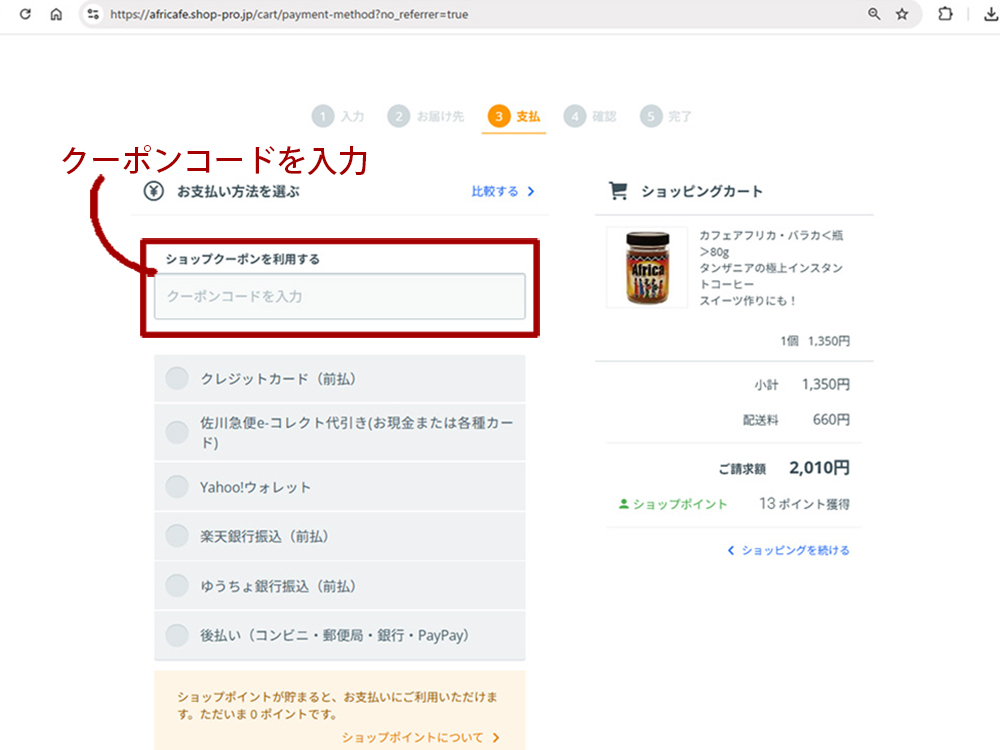The image size is (1000, 750).
Task: Click the browser home icon
Action: click(56, 15)
